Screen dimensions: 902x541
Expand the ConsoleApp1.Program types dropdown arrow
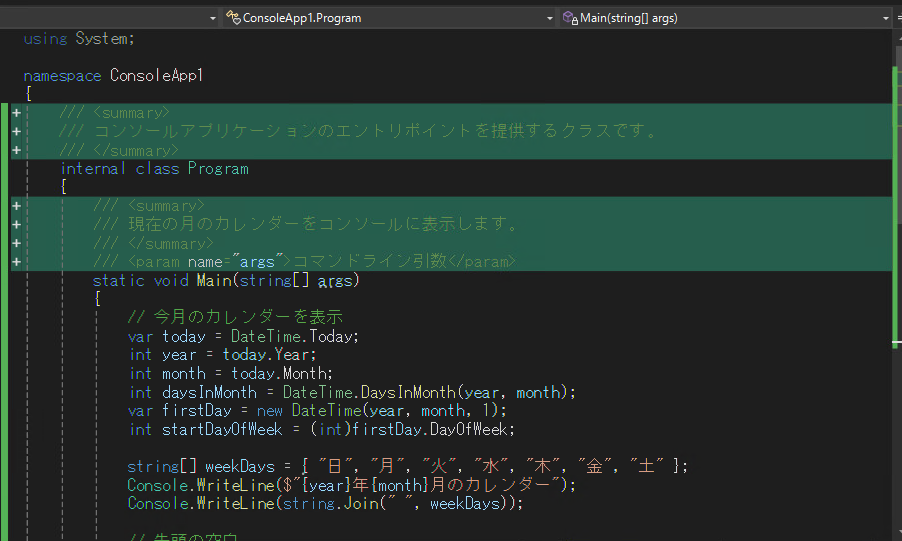549,18
